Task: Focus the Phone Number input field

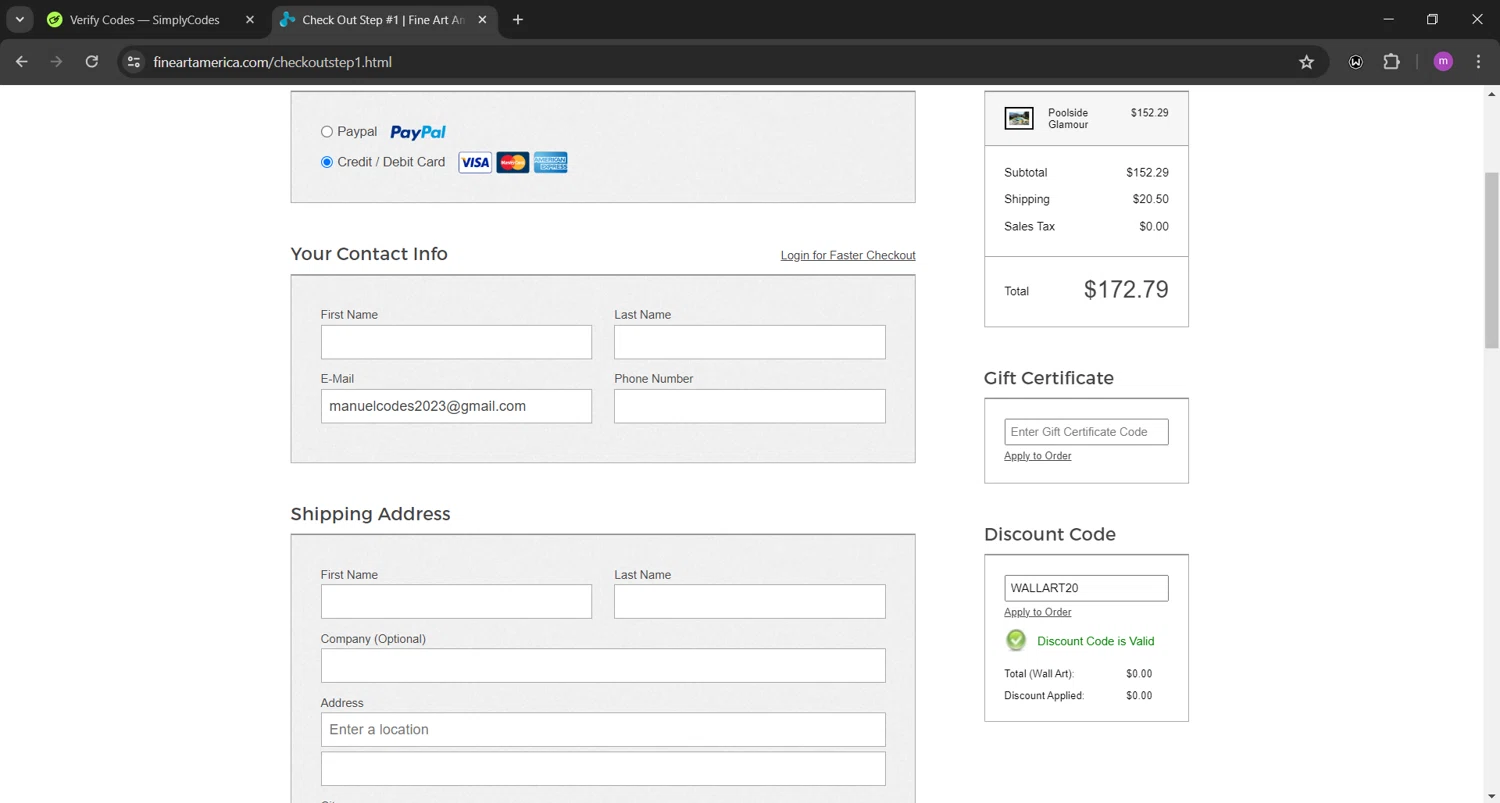Action: click(x=749, y=406)
